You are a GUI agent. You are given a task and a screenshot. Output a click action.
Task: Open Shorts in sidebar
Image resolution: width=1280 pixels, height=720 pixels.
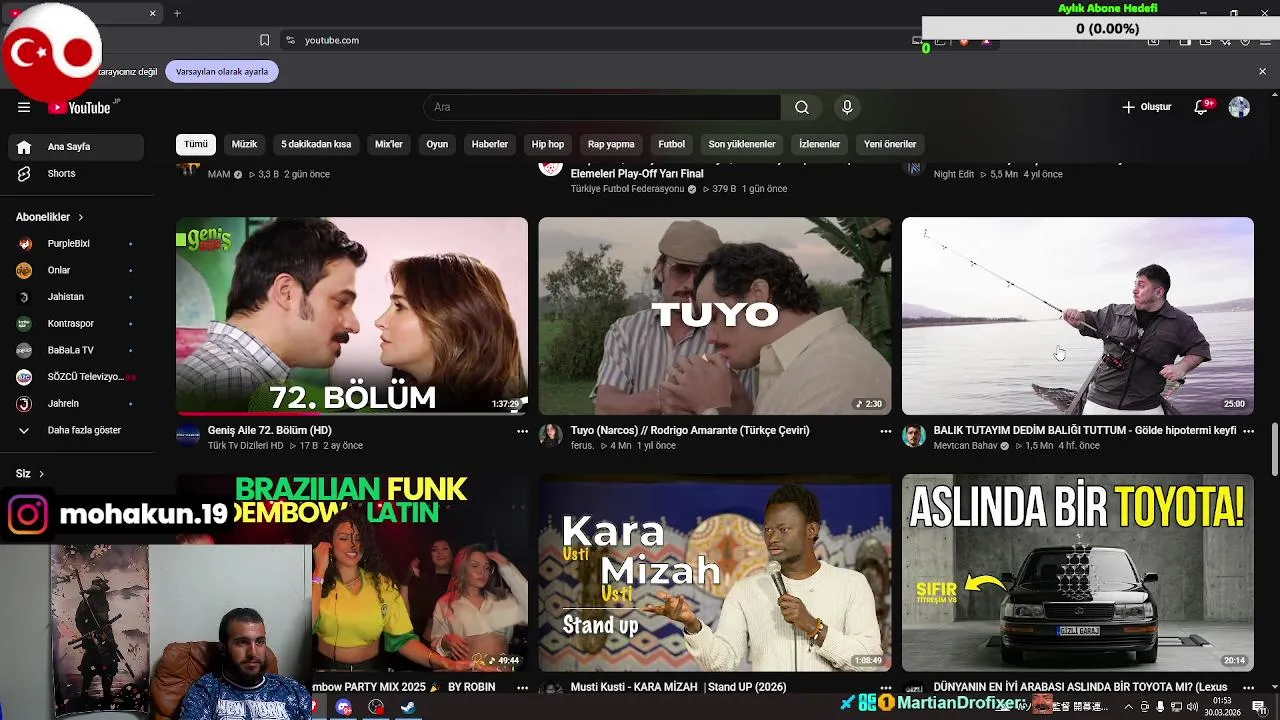76,173
